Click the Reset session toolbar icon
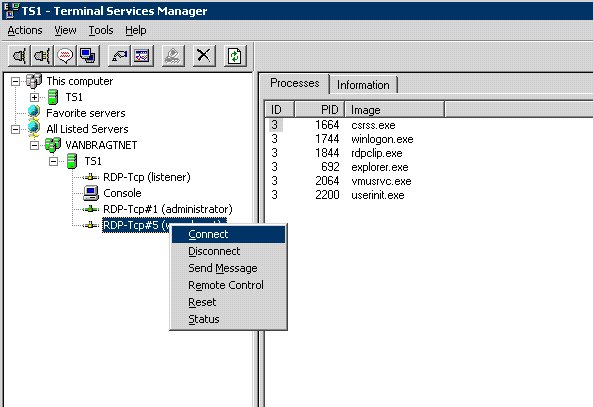Screen dimensions: 593x407 [119, 56]
